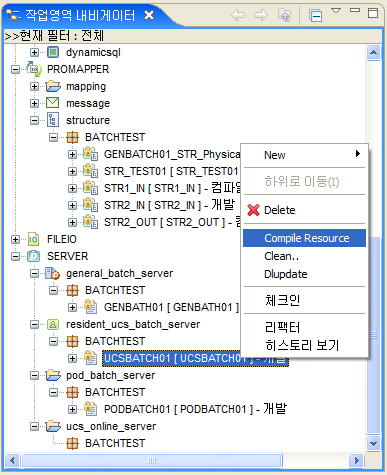Collapse the structure tree node
This screenshot has width=387, height=475.
click(34, 120)
